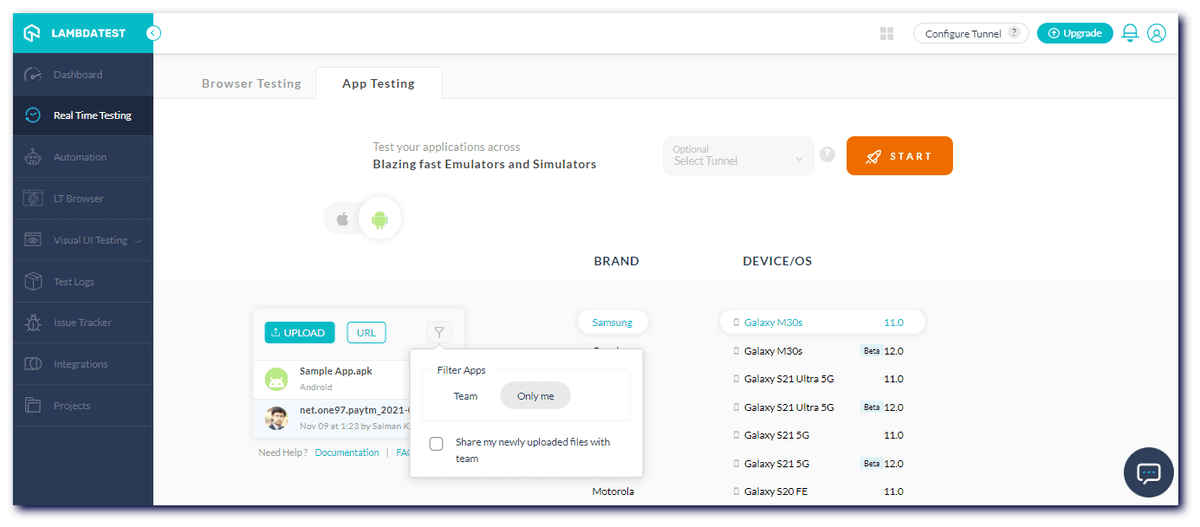Click the Projects folder icon

(x=33, y=405)
